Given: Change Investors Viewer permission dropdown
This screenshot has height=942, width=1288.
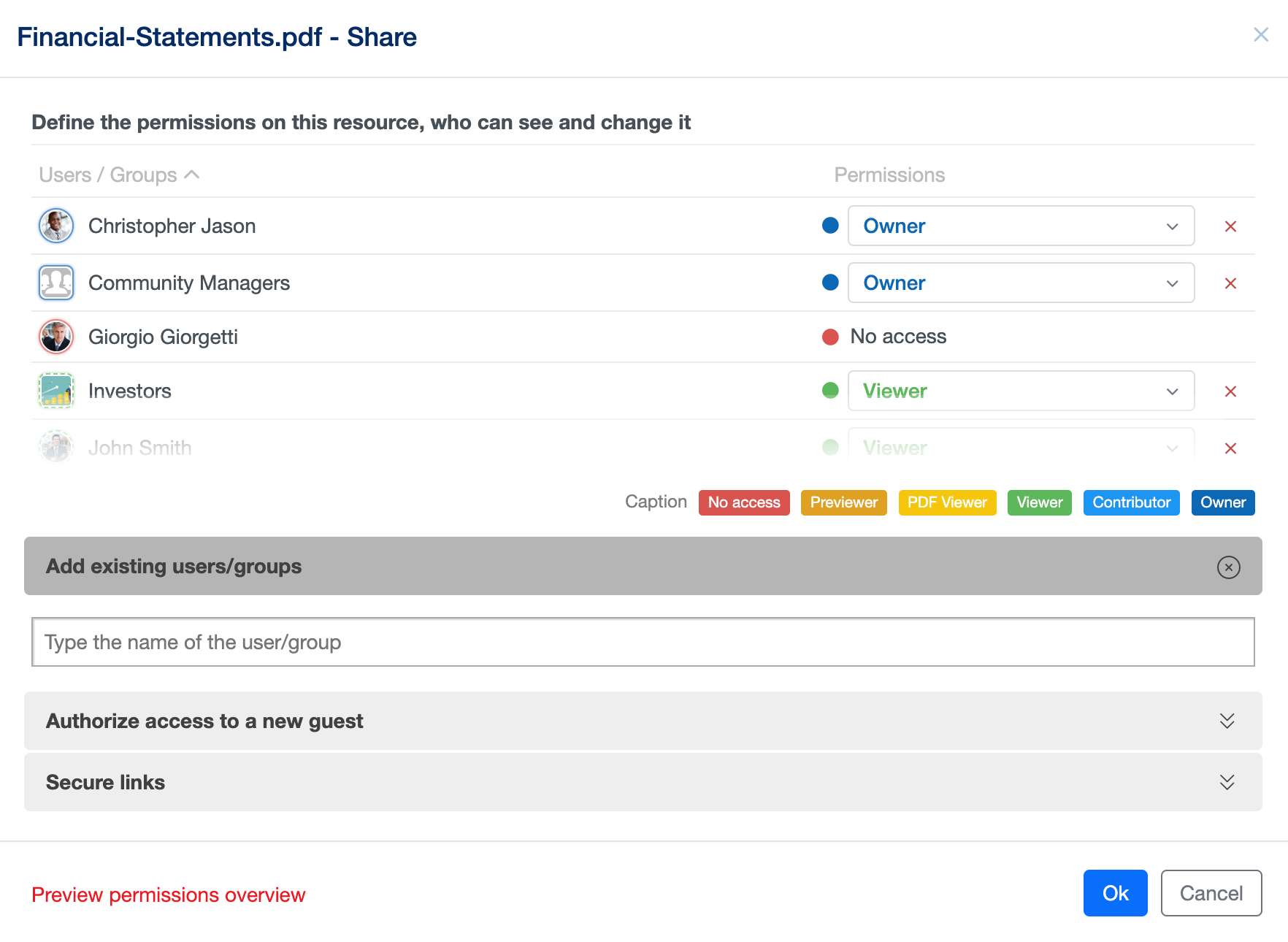Looking at the screenshot, I should [1020, 391].
